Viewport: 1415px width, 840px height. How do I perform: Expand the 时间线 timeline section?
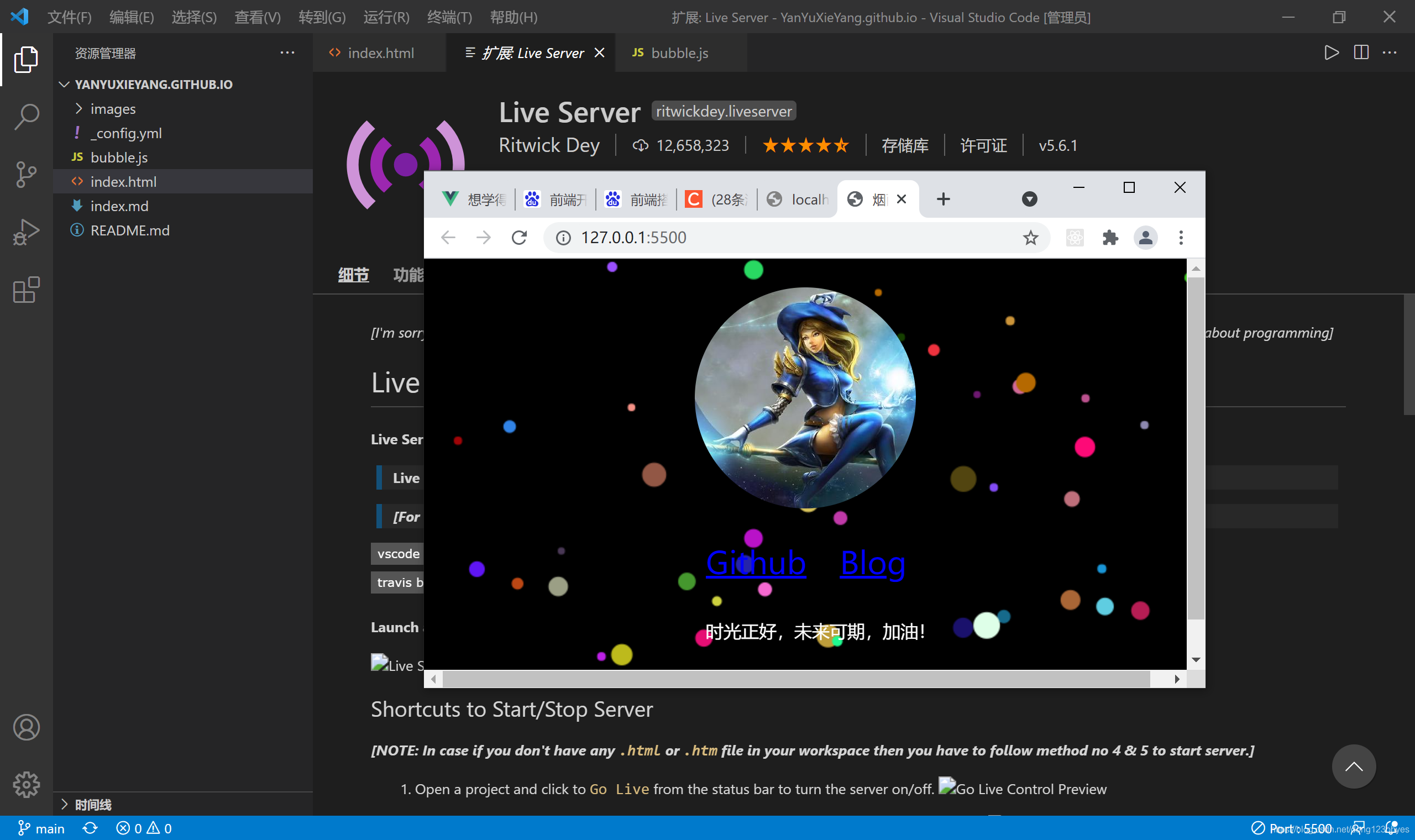point(93,804)
